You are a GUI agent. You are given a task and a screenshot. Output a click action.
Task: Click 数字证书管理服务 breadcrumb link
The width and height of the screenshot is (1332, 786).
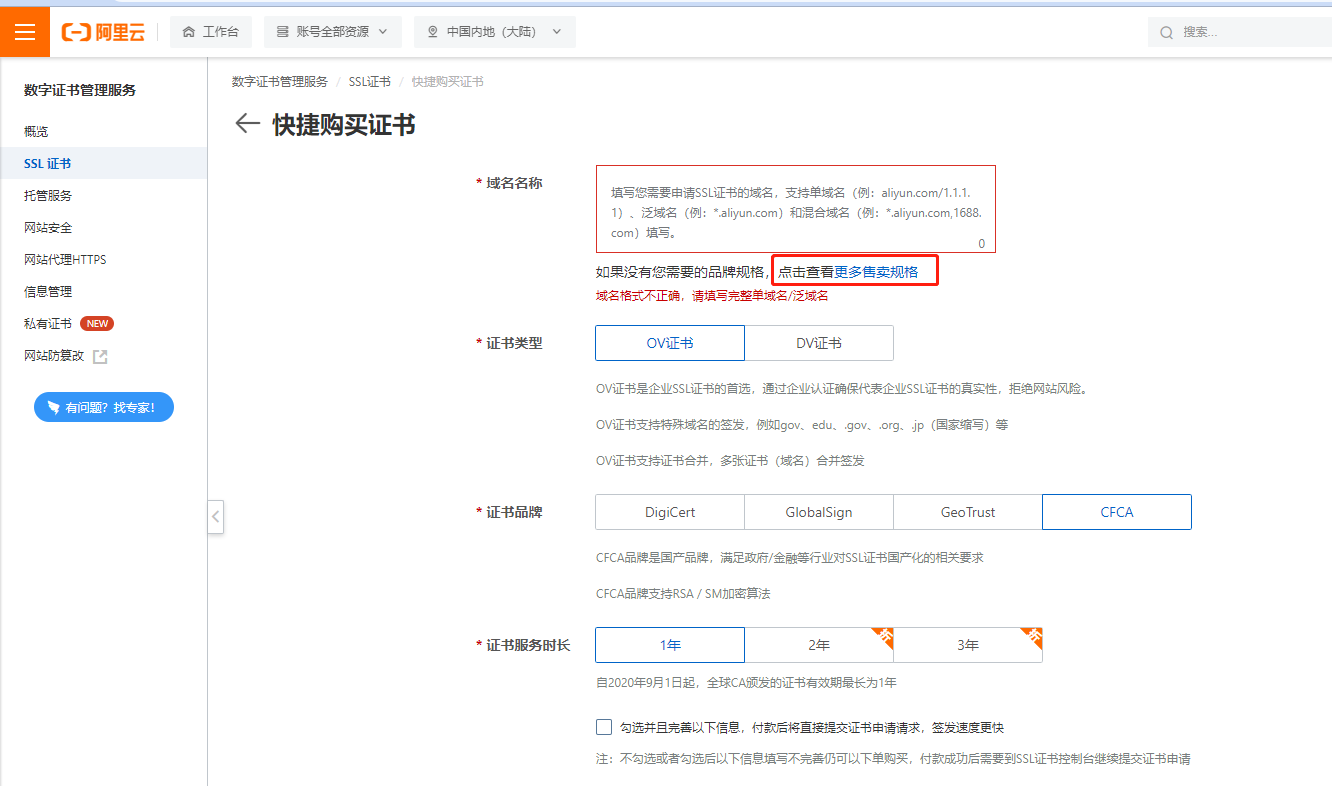tap(280, 81)
